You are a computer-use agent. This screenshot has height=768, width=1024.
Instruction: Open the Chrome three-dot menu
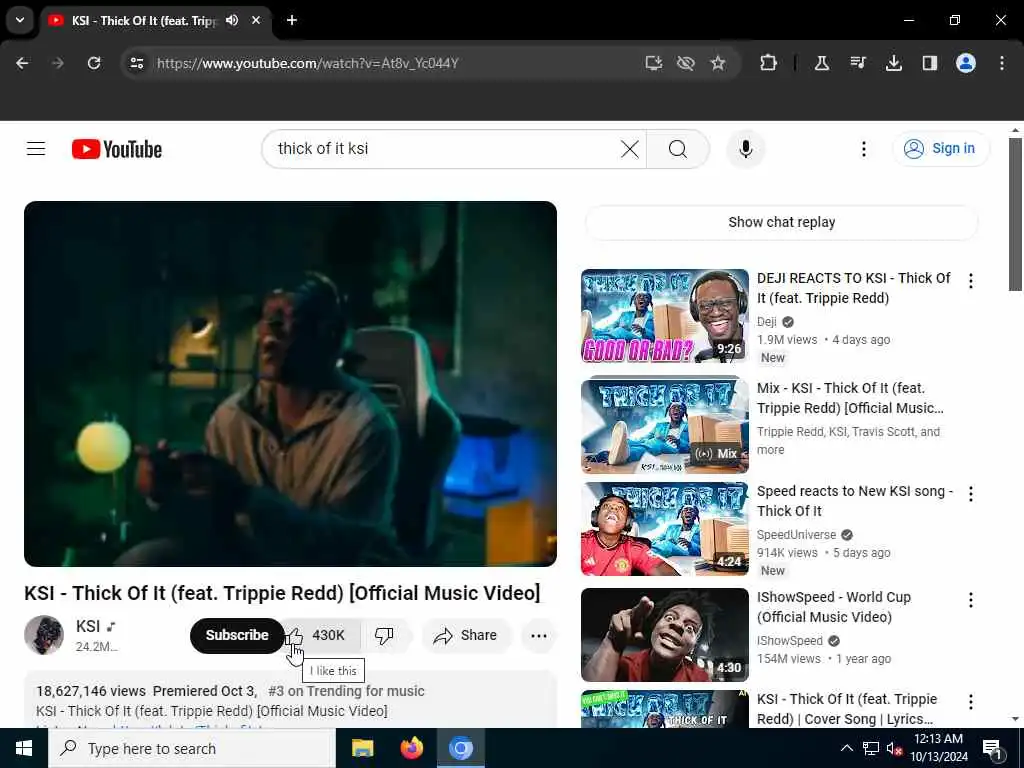[1002, 63]
